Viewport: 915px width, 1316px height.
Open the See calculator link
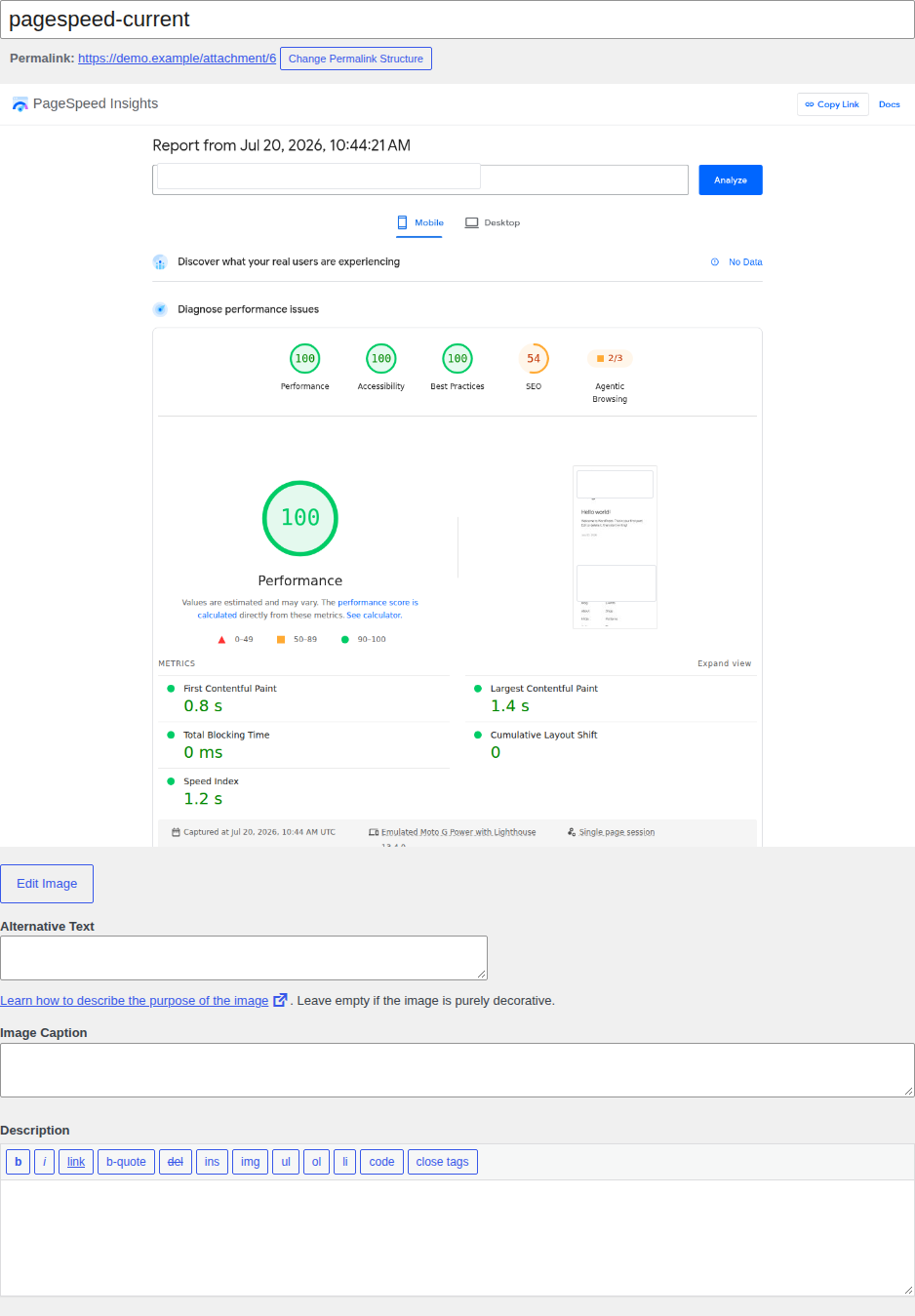pos(374,616)
